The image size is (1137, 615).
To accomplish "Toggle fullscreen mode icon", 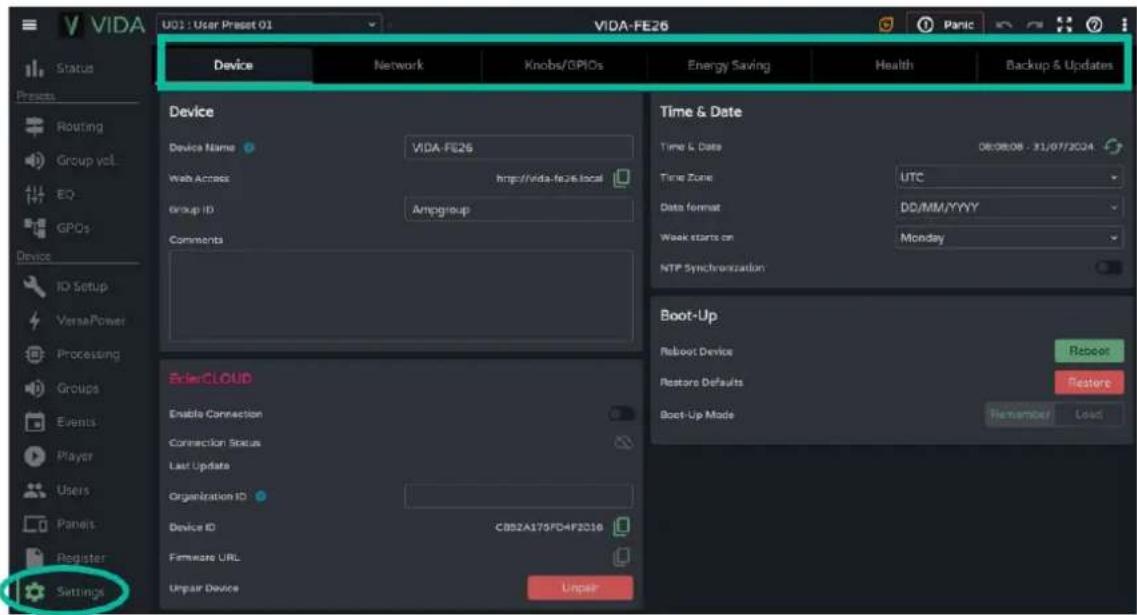I will coord(1064,25).
